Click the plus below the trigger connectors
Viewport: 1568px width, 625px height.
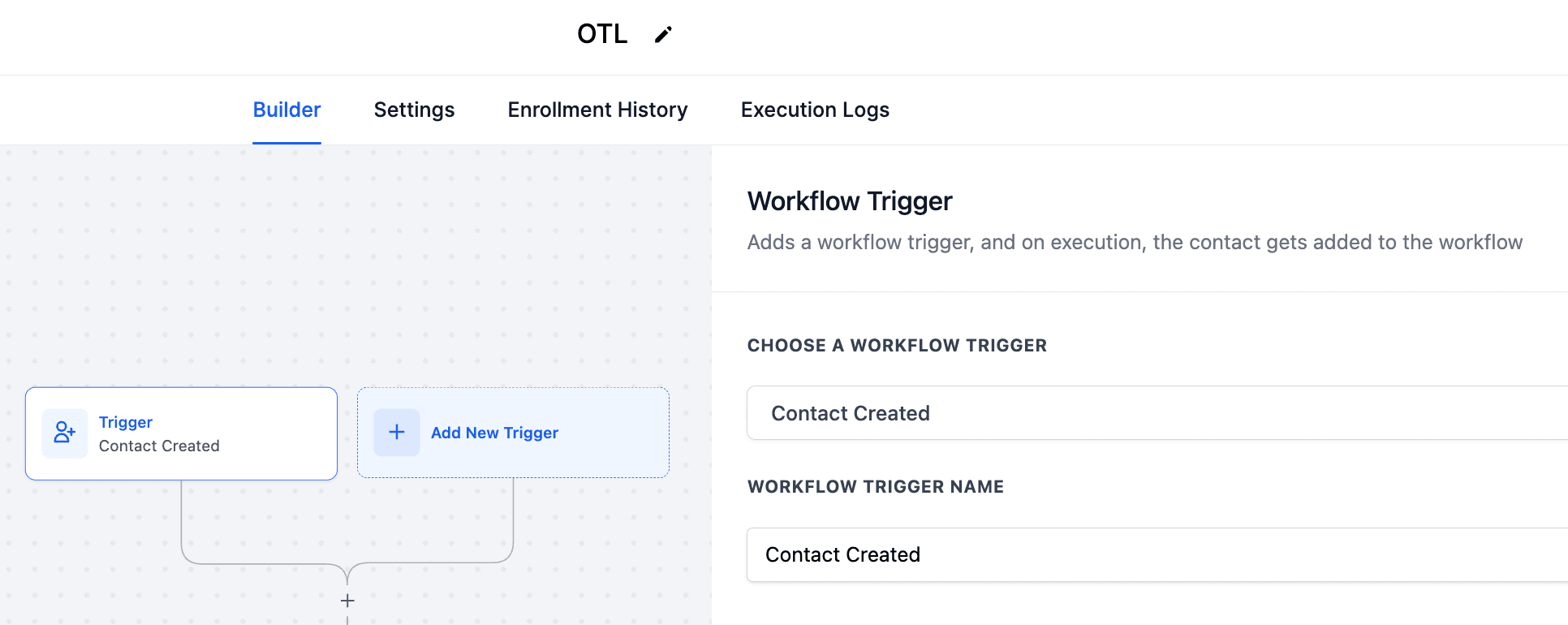(347, 601)
